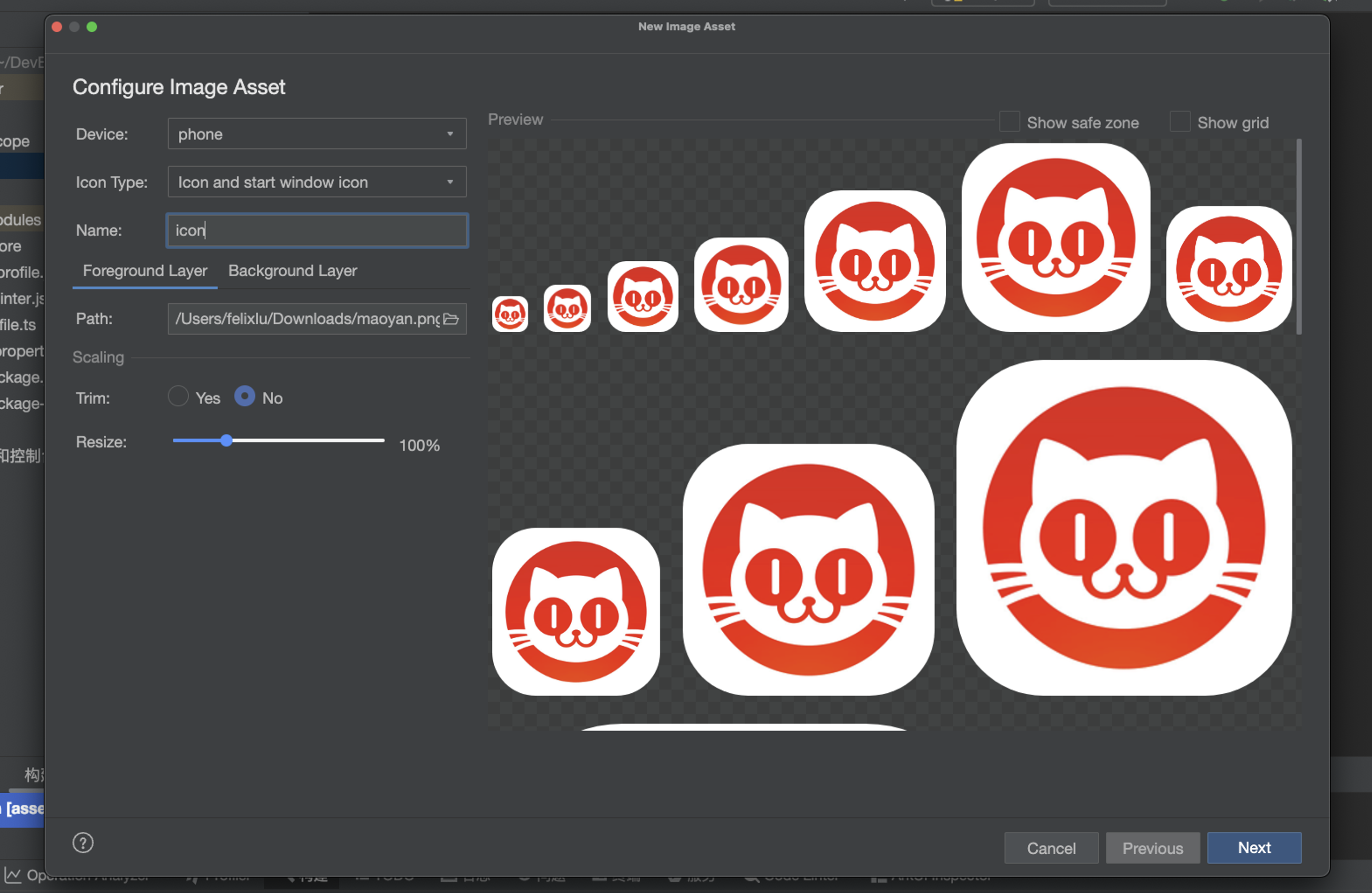Viewport: 1372px width, 893px height.
Task: Click the help question mark icon
Action: coord(83,843)
